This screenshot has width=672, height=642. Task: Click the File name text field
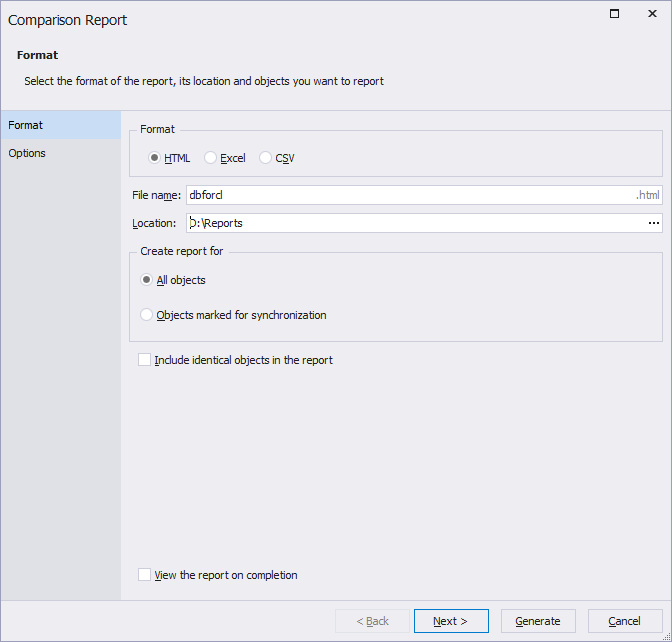[x=400, y=195]
